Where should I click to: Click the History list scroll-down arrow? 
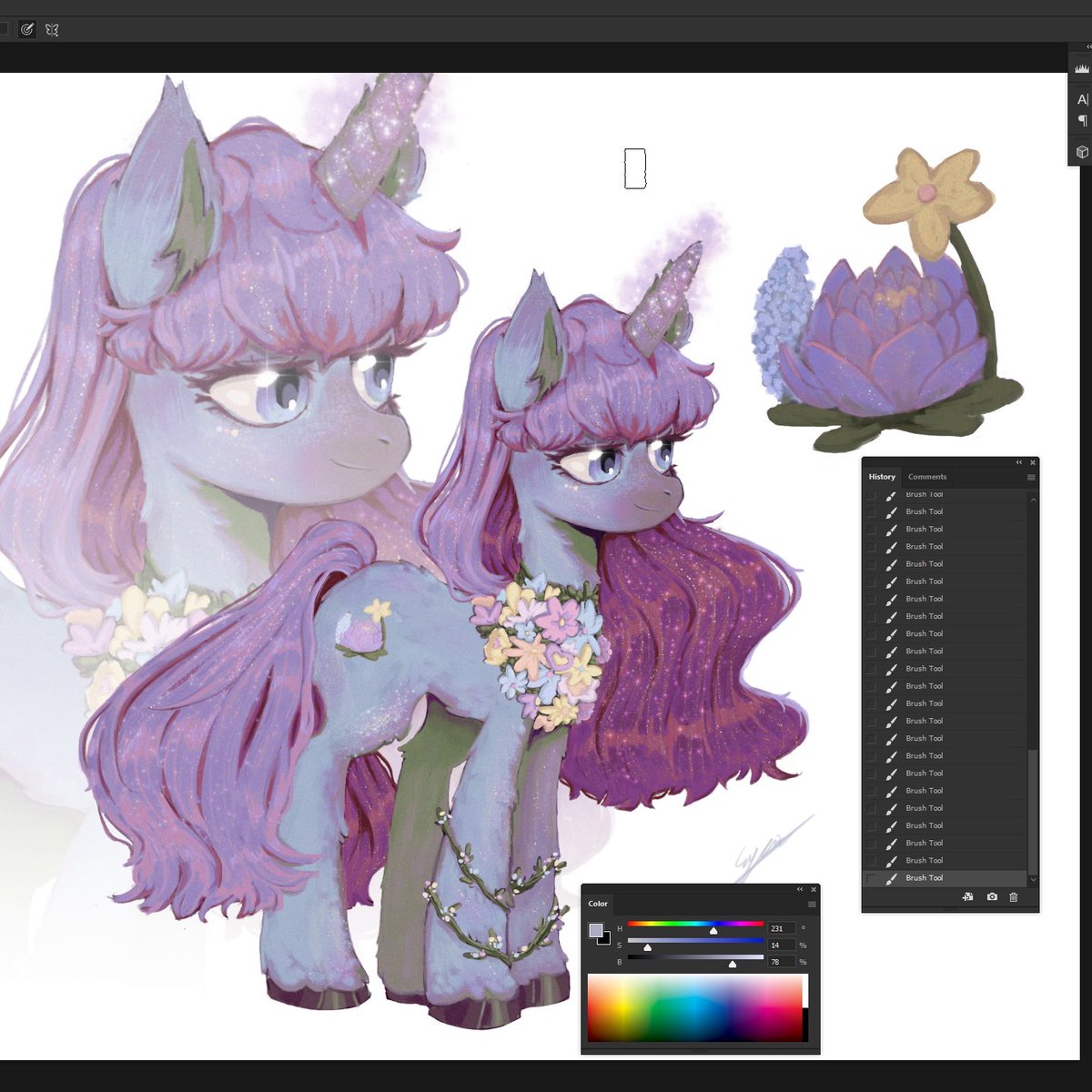click(x=1033, y=880)
